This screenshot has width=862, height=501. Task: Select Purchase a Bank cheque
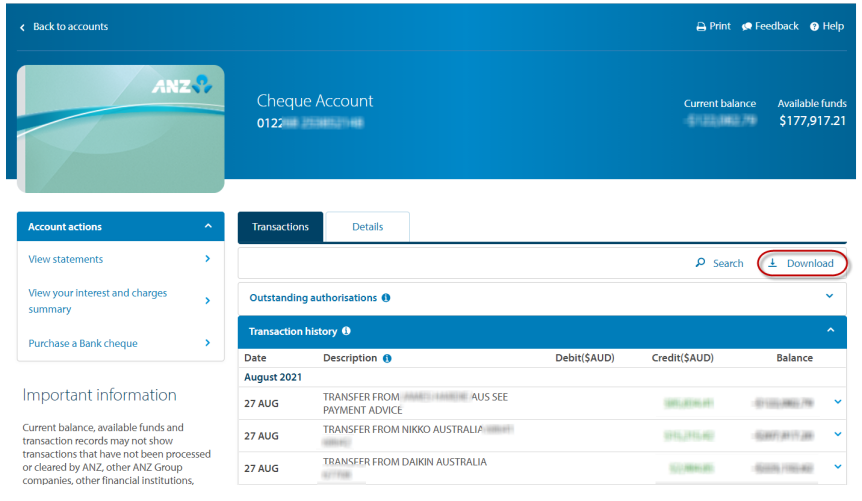tap(83, 343)
